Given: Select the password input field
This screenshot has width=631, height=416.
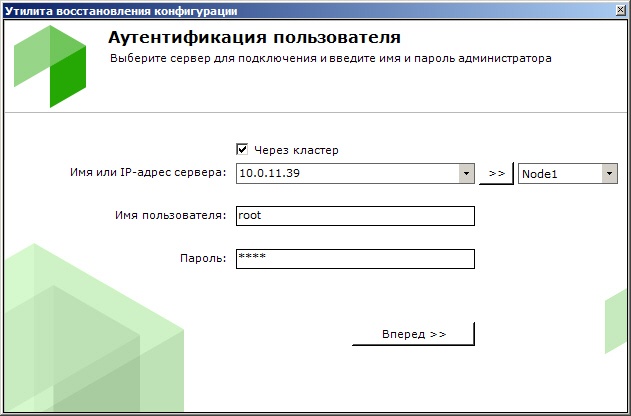Looking at the screenshot, I should [x=354, y=258].
